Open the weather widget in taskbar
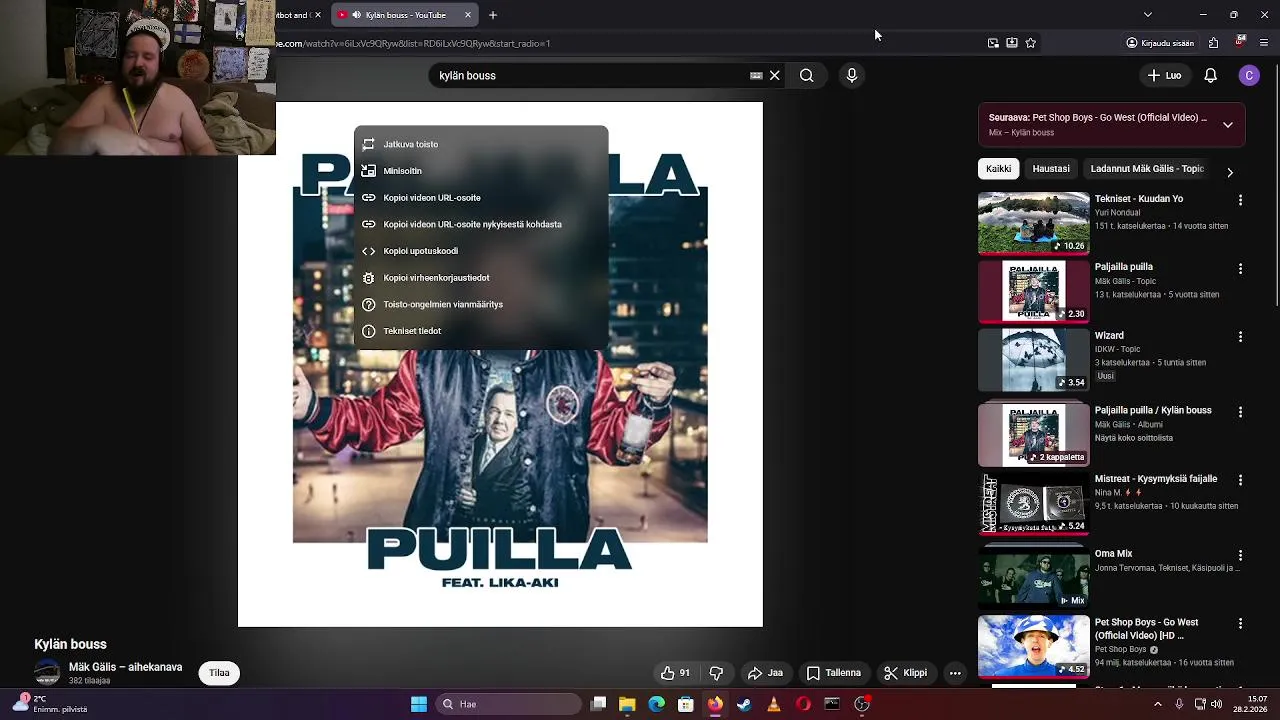The height and width of the screenshot is (720, 1280). click(50, 704)
